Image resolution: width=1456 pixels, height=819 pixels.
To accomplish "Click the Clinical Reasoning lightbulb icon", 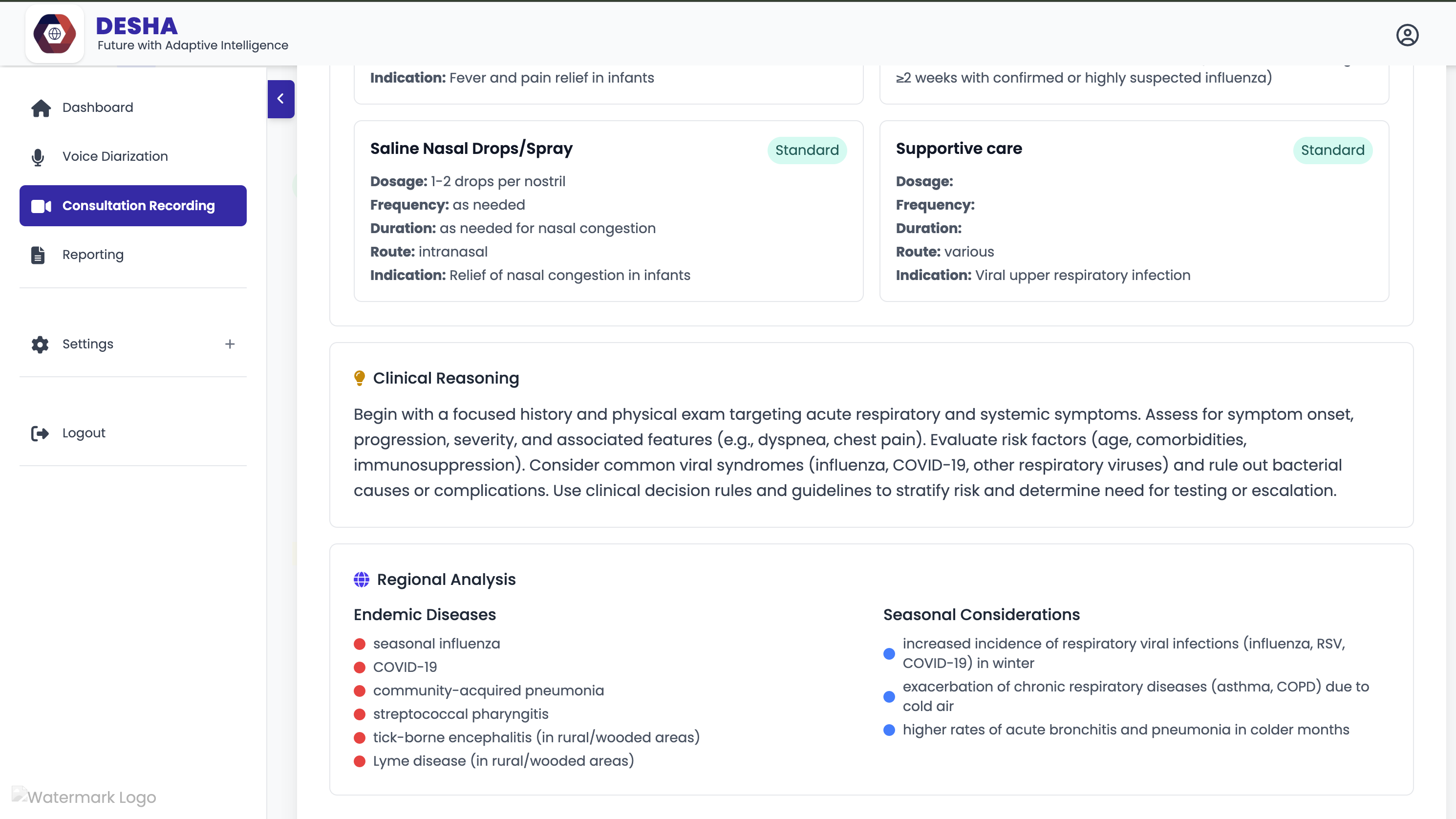I will coord(360,378).
